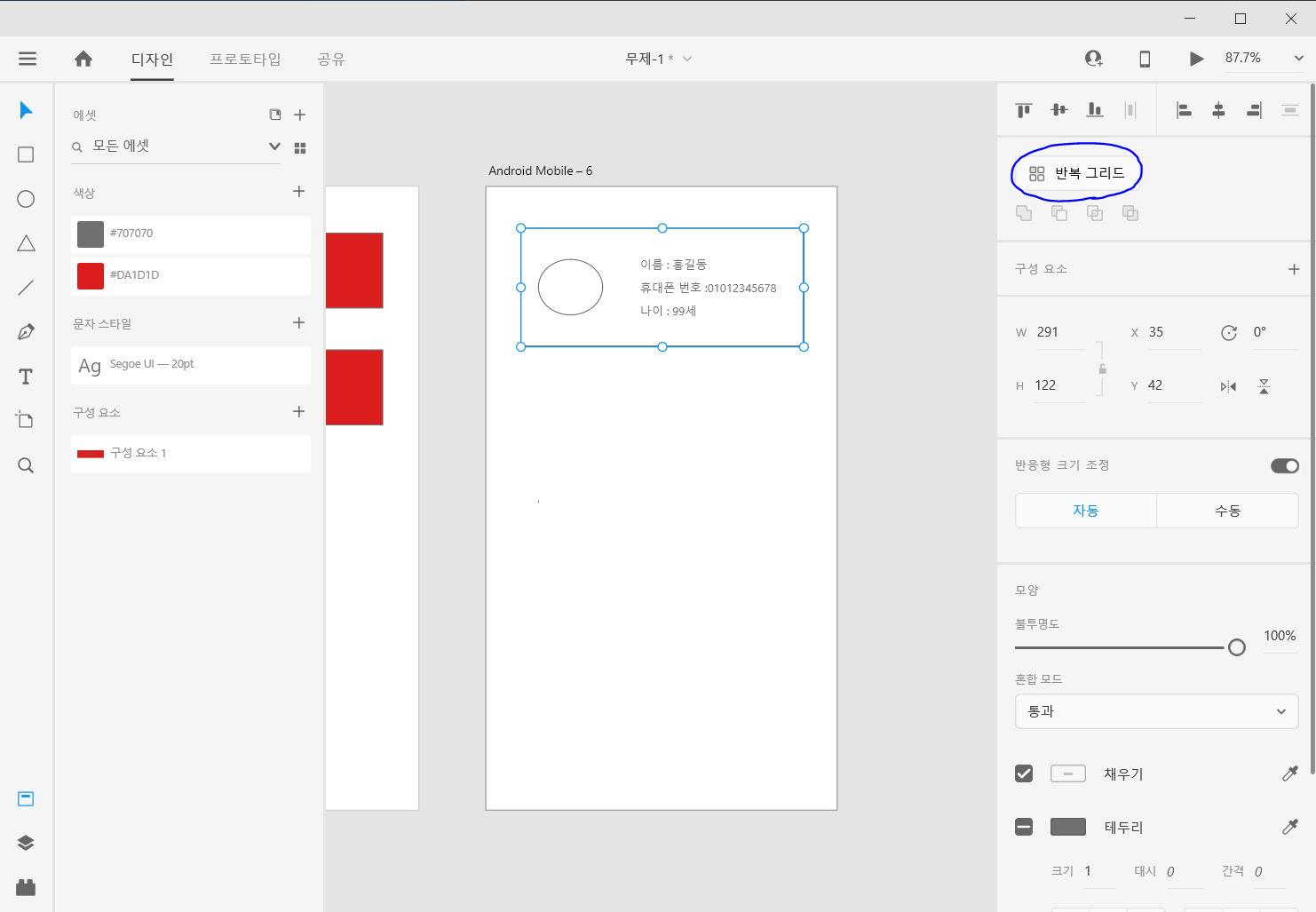This screenshot has height=912, width=1316.
Task: Switch to 프로토타입 tab
Action: pyautogui.click(x=245, y=59)
